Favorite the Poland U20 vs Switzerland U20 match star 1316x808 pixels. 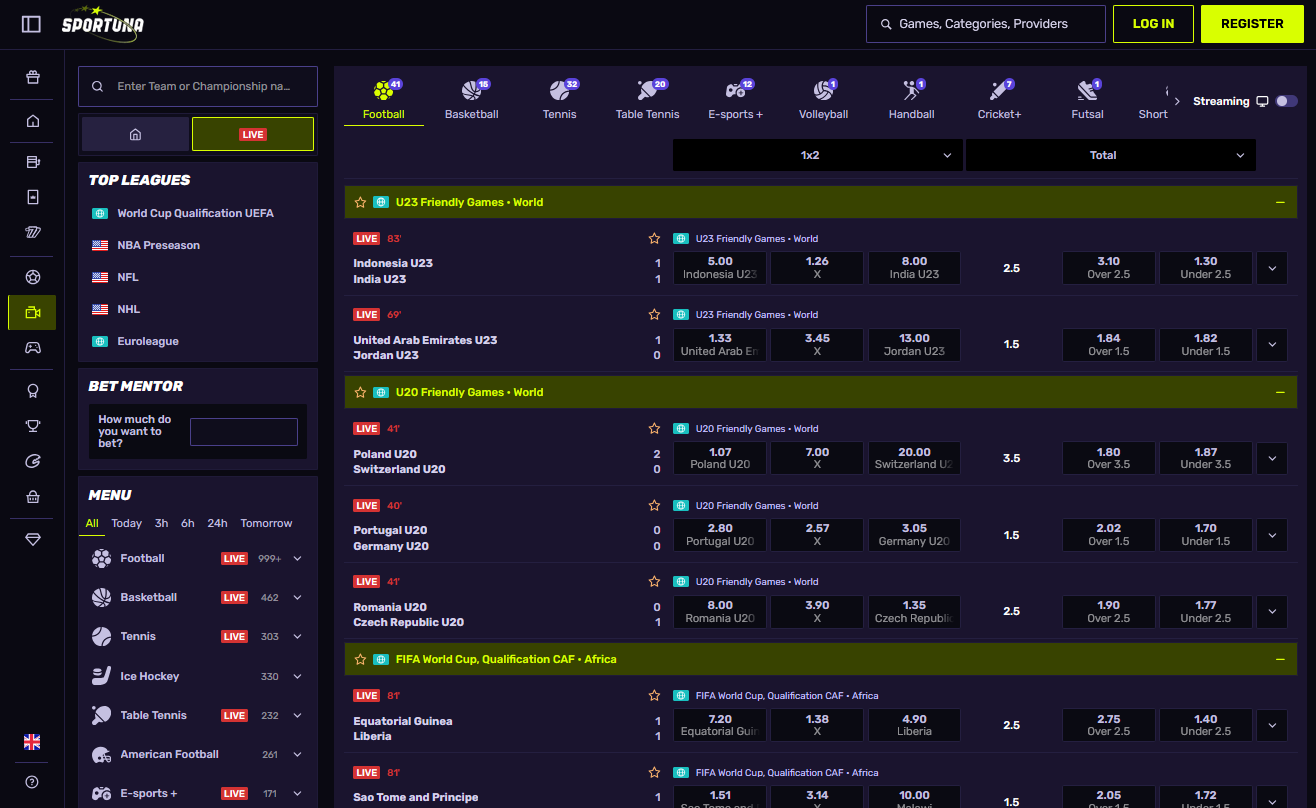coord(654,429)
